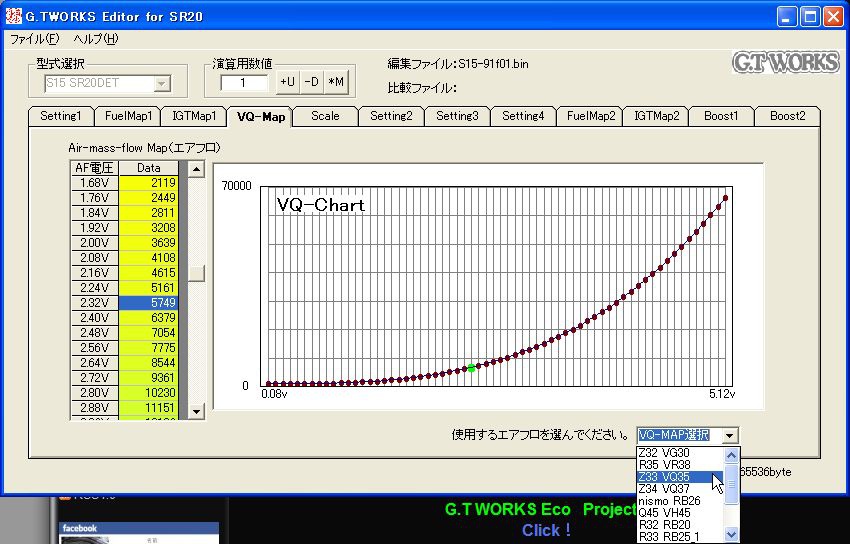Click the -D decrement button
The width and height of the screenshot is (850, 544).
tap(312, 82)
